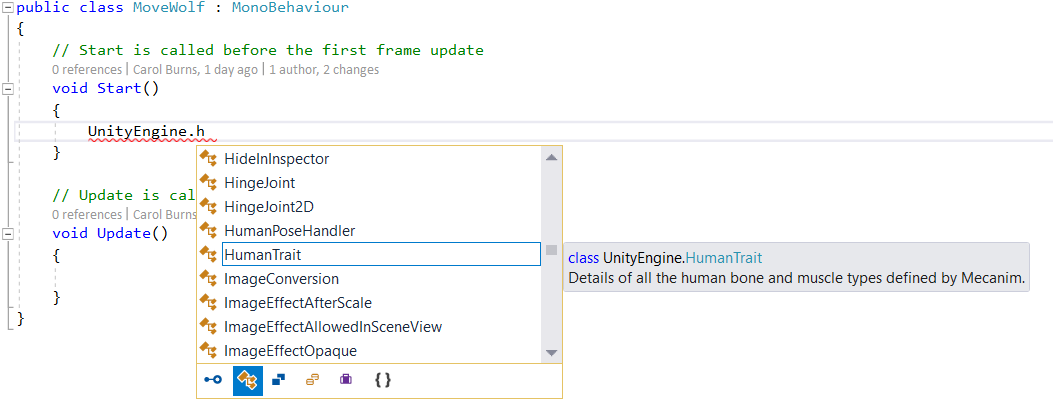This screenshot has width=1053, height=412.
Task: Collapse the Start method block
Action: (8, 88)
